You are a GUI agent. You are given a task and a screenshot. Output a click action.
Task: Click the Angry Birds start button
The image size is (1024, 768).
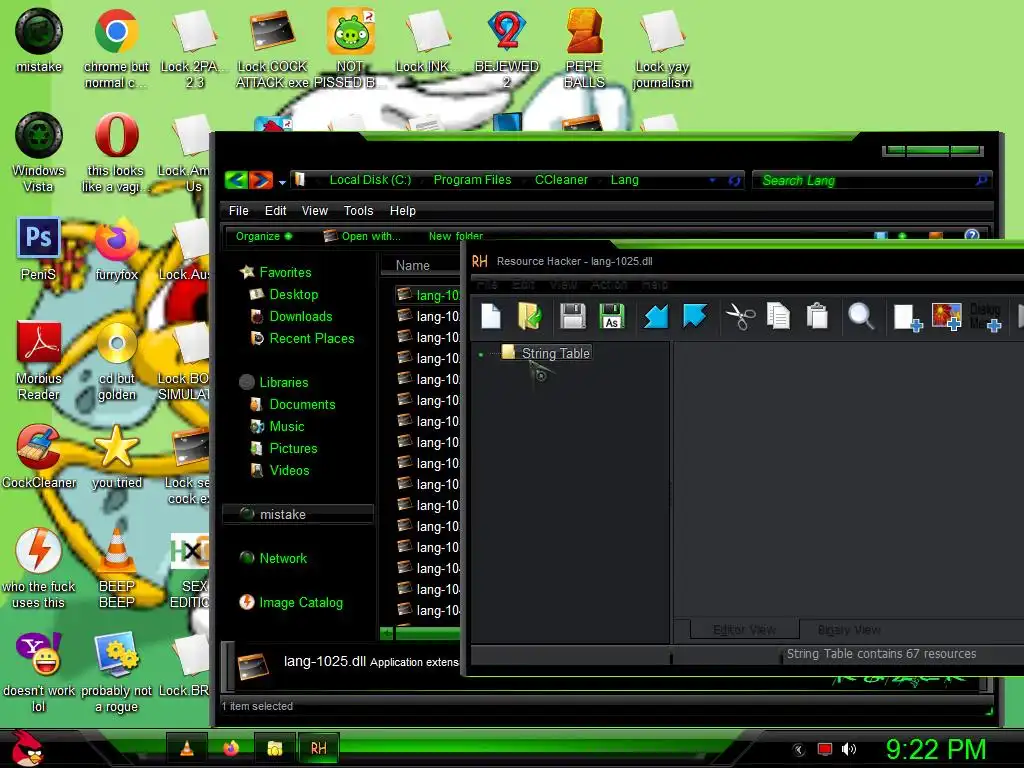[x=27, y=747]
